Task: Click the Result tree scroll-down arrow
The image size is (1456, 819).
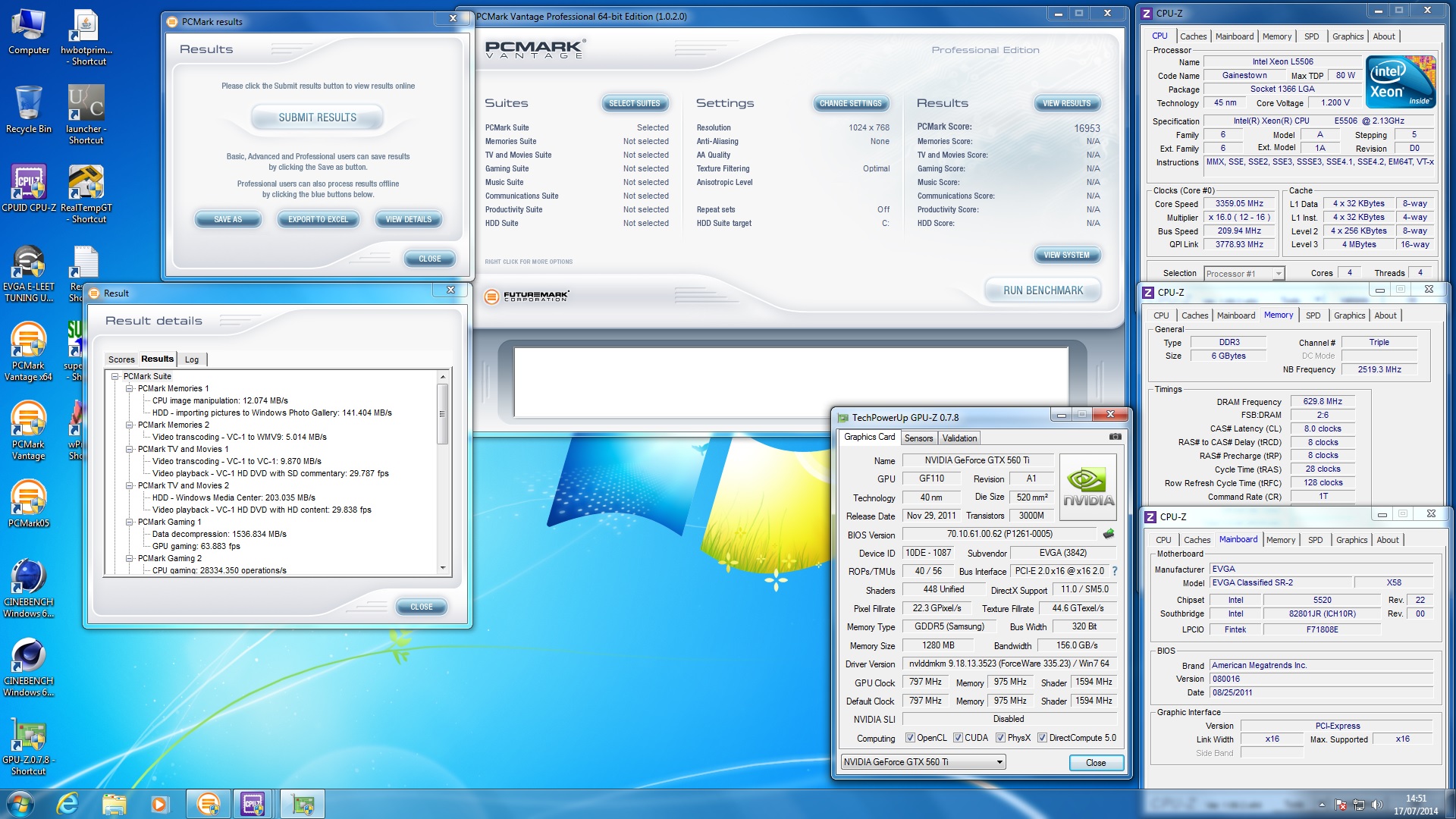Action: (442, 568)
